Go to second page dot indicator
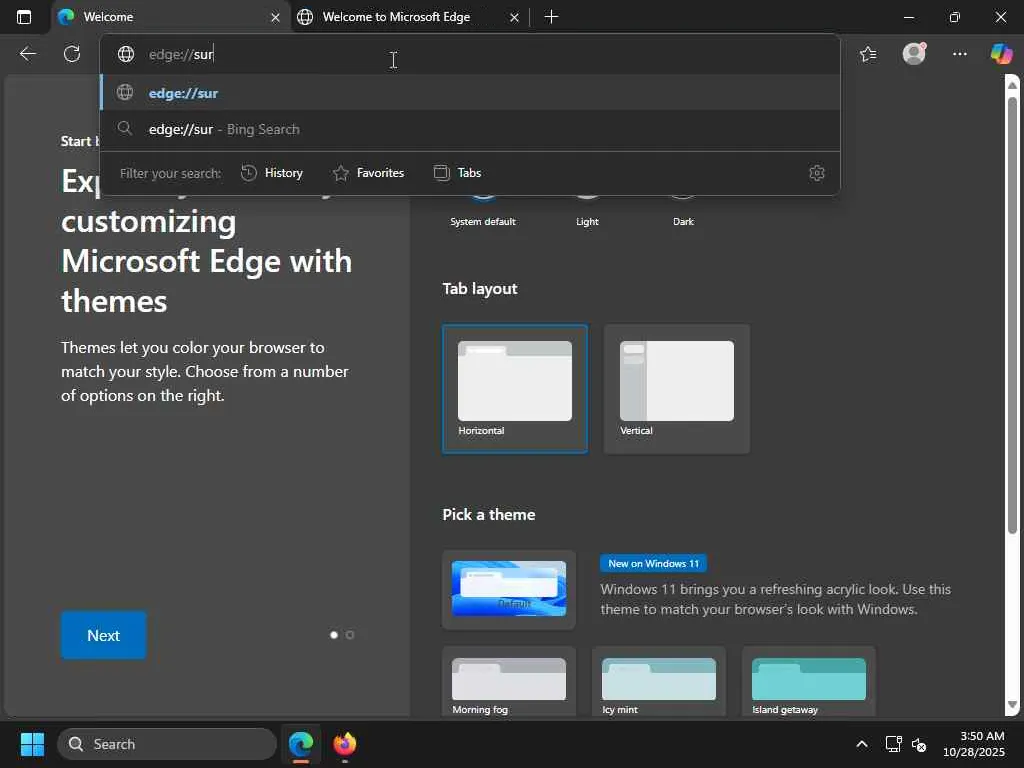 tap(350, 635)
